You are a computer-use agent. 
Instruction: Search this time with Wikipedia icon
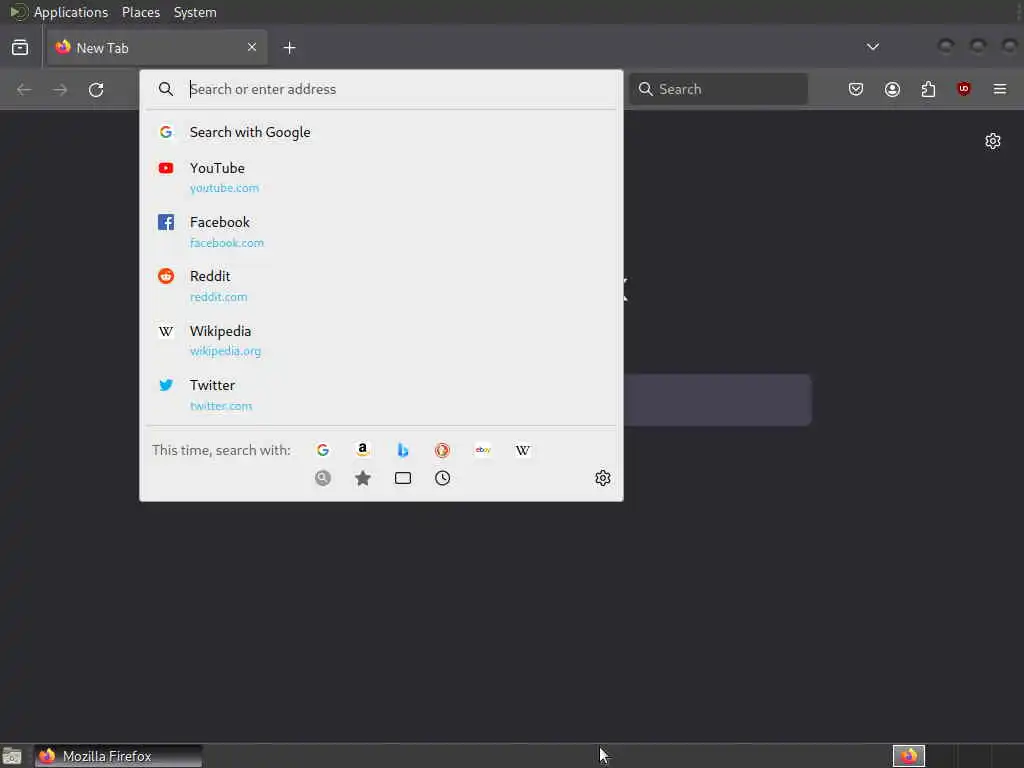[x=522, y=450]
